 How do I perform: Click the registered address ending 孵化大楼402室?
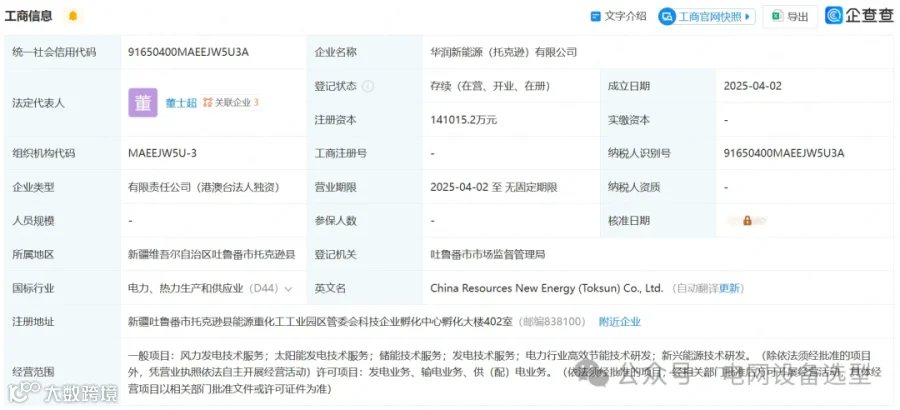[321, 322]
